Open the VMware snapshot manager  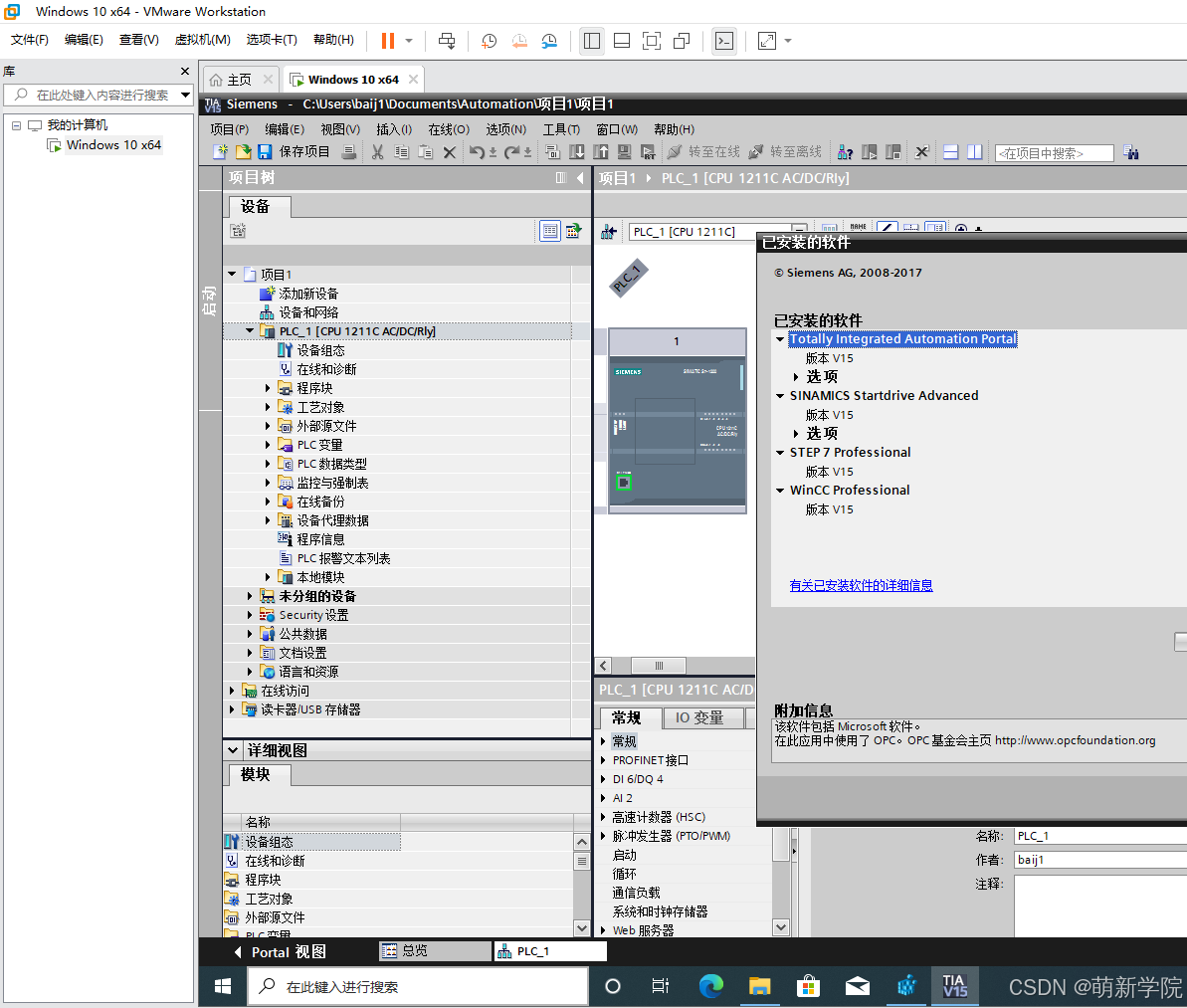549,41
